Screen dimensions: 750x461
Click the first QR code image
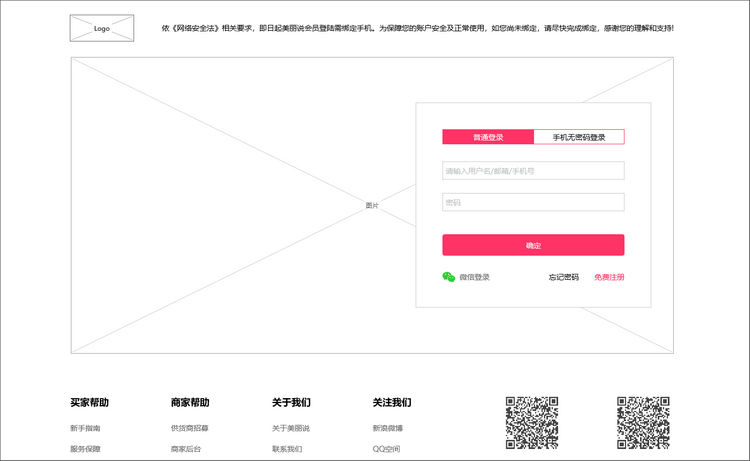click(x=532, y=423)
